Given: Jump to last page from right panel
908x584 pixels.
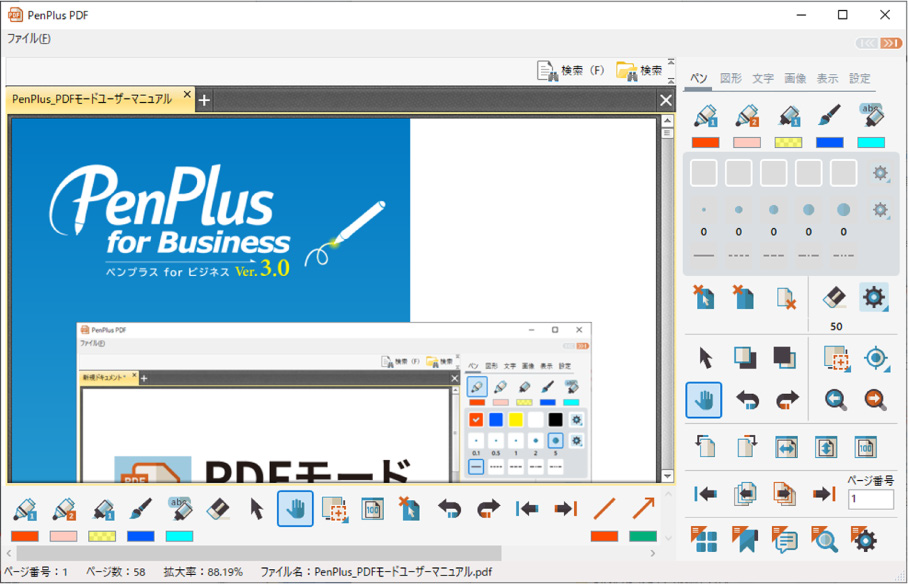Looking at the screenshot, I should pyautogui.click(x=824, y=494).
